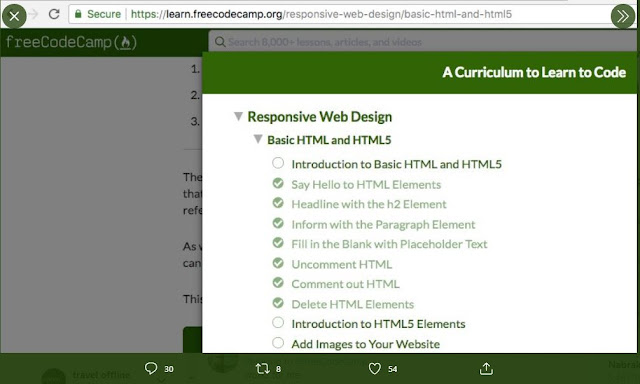Open Introduction to Basic HTML and HTML5 lesson
This screenshot has height=384, width=640.
[x=396, y=164]
